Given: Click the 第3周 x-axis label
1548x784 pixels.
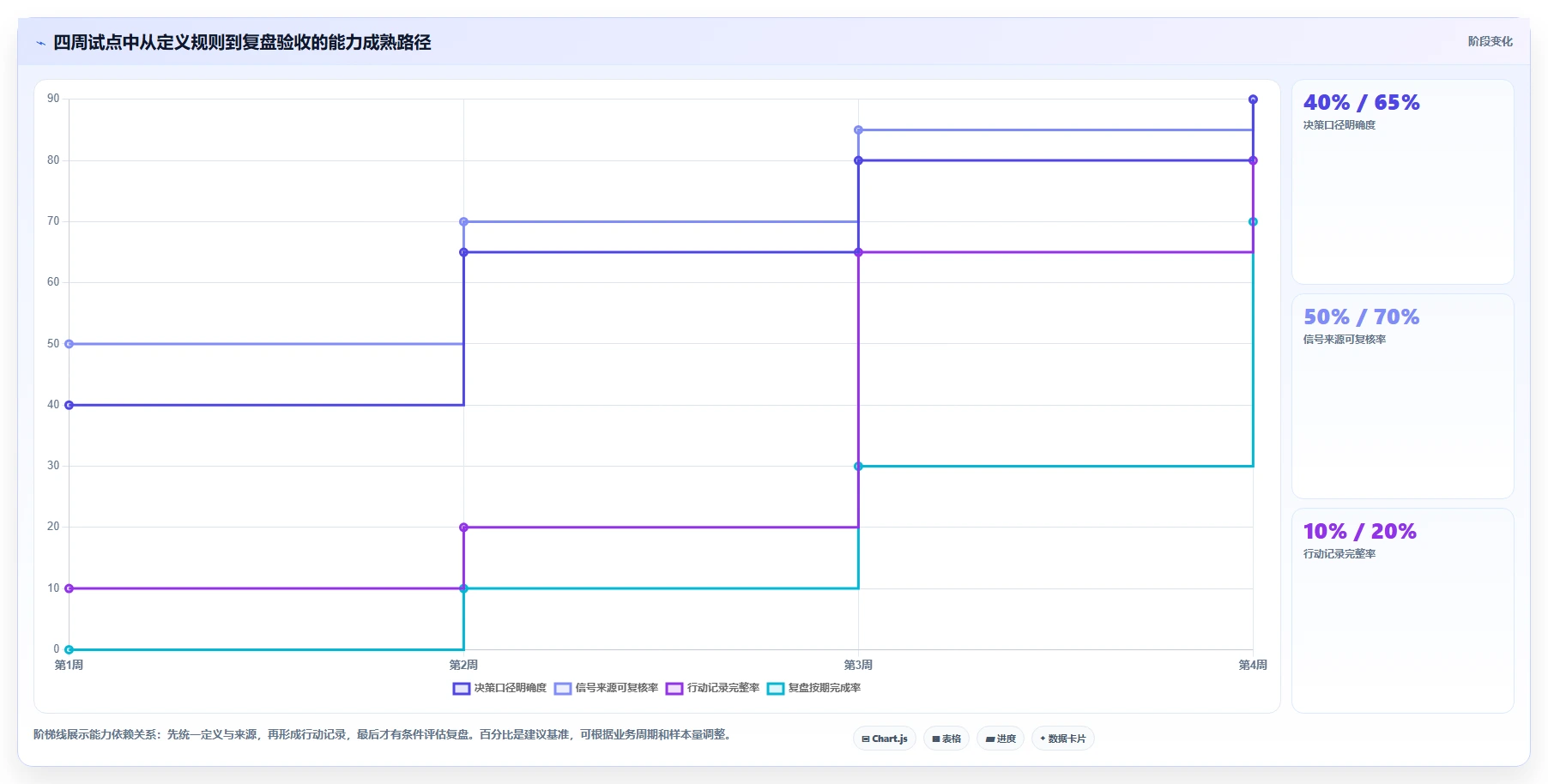Looking at the screenshot, I should pos(858,665).
